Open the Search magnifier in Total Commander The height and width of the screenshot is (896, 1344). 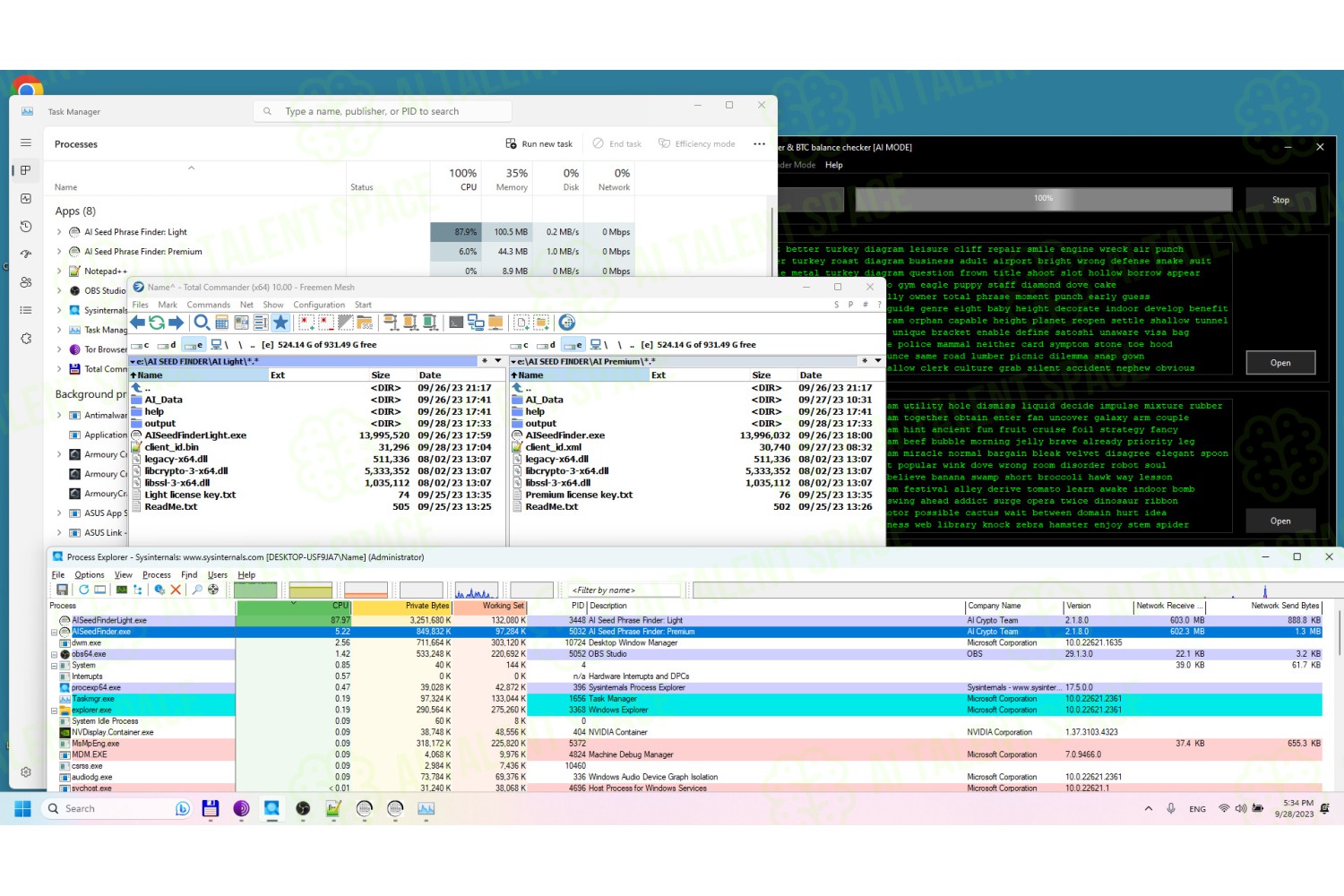click(x=202, y=323)
